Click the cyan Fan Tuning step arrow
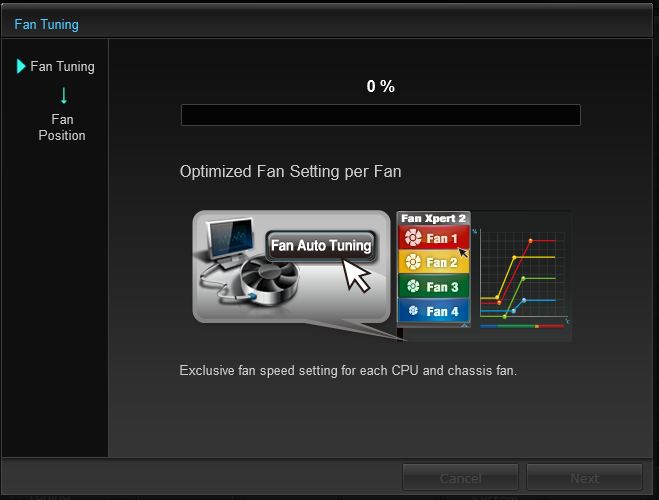659x500 pixels. tap(21, 66)
